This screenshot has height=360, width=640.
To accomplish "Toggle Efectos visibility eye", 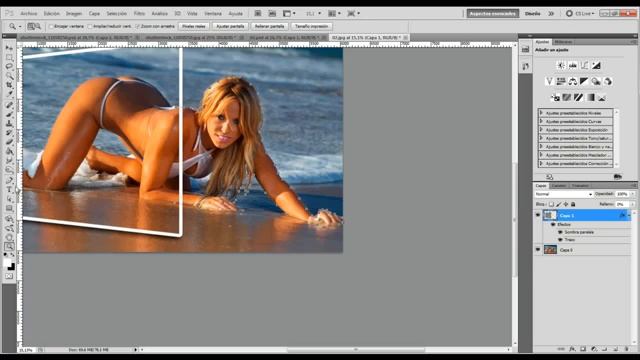I will click(x=553, y=224).
